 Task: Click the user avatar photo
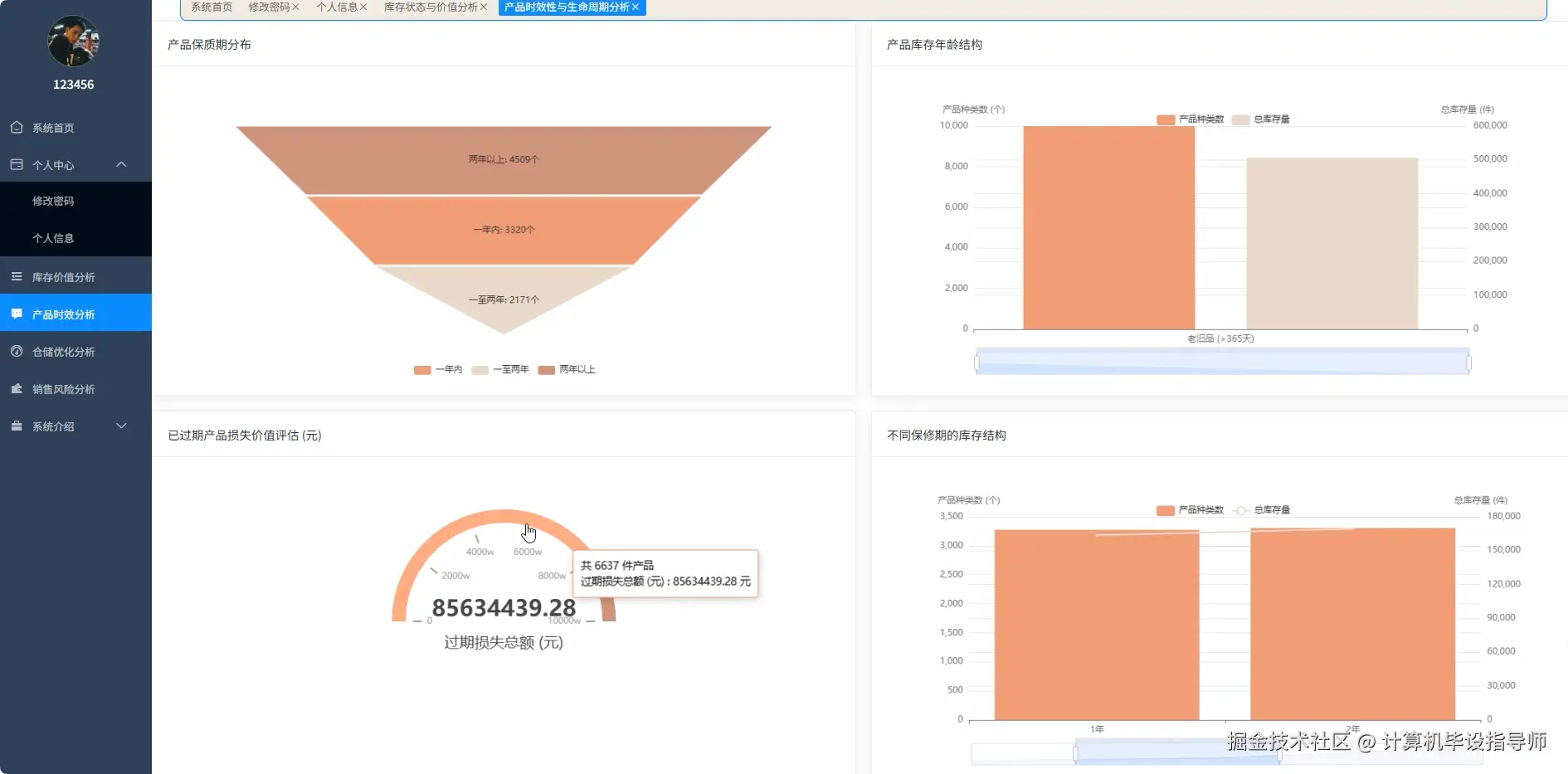[73, 41]
